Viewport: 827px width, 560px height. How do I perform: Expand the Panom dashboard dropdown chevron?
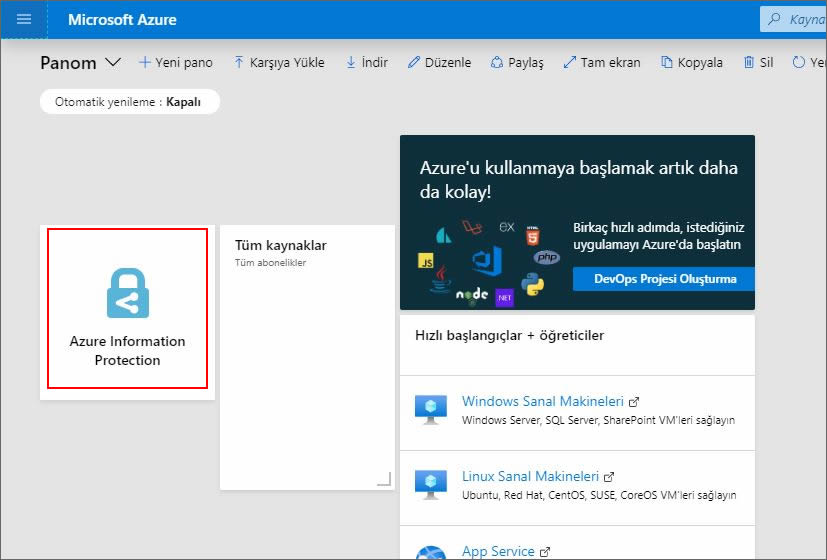[x=112, y=63]
